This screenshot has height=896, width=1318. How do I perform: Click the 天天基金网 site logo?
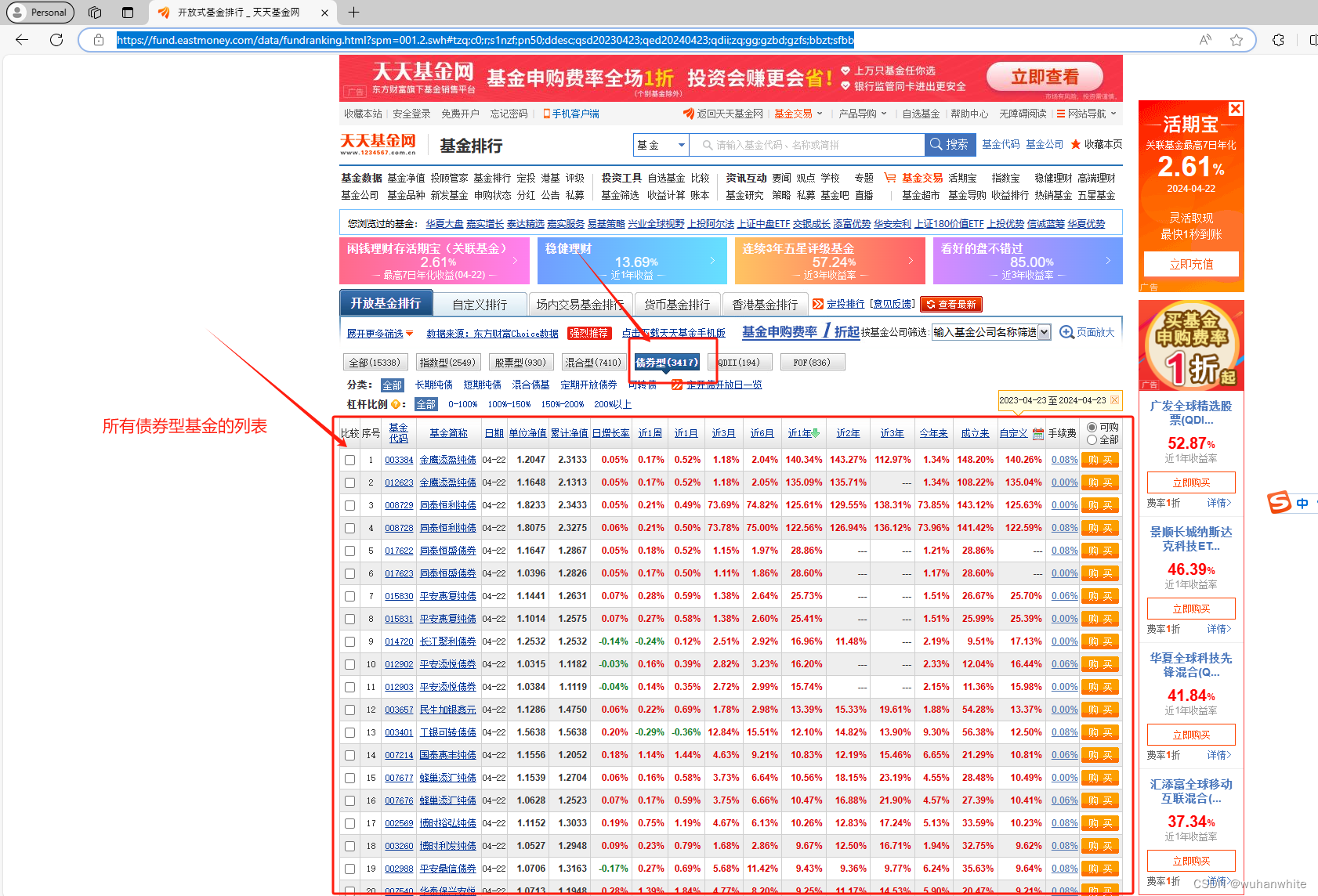point(378,144)
